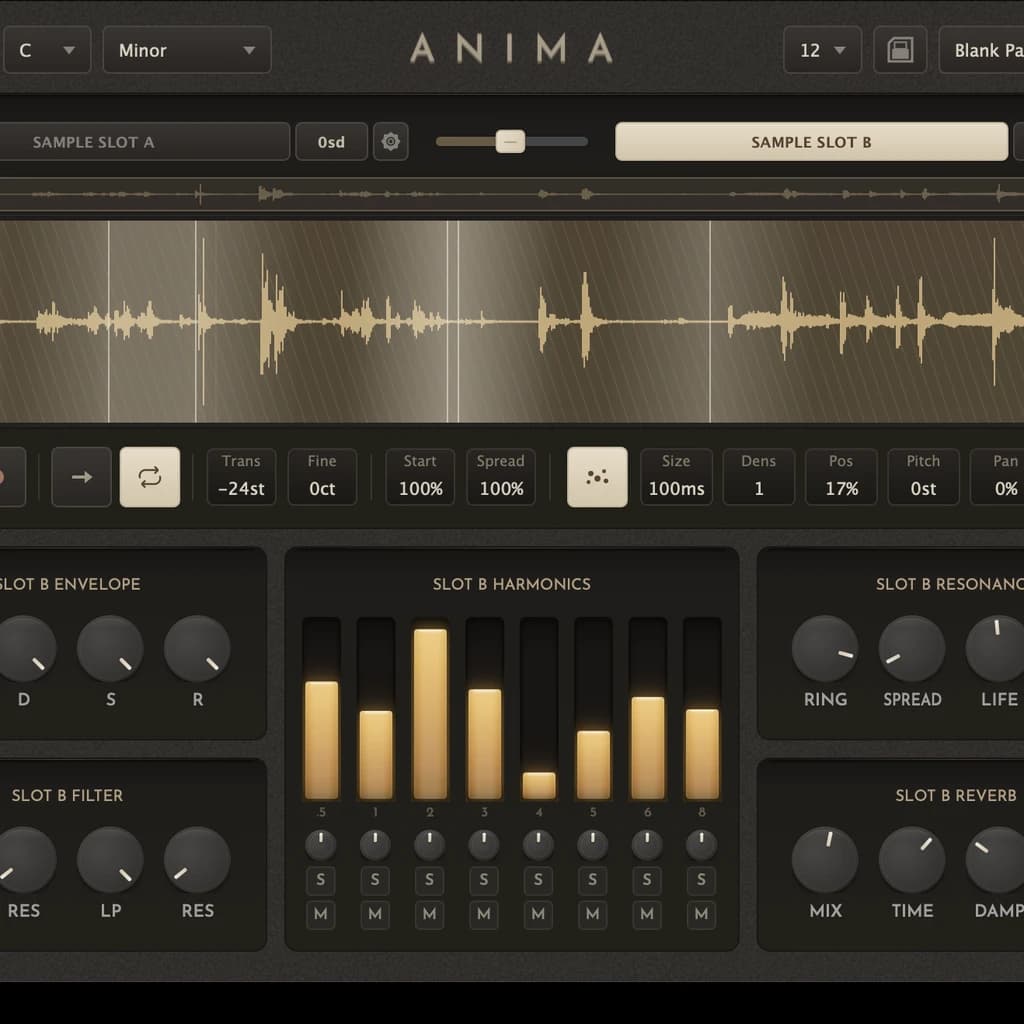Mute harmonic 1 with M button

[x=375, y=914]
